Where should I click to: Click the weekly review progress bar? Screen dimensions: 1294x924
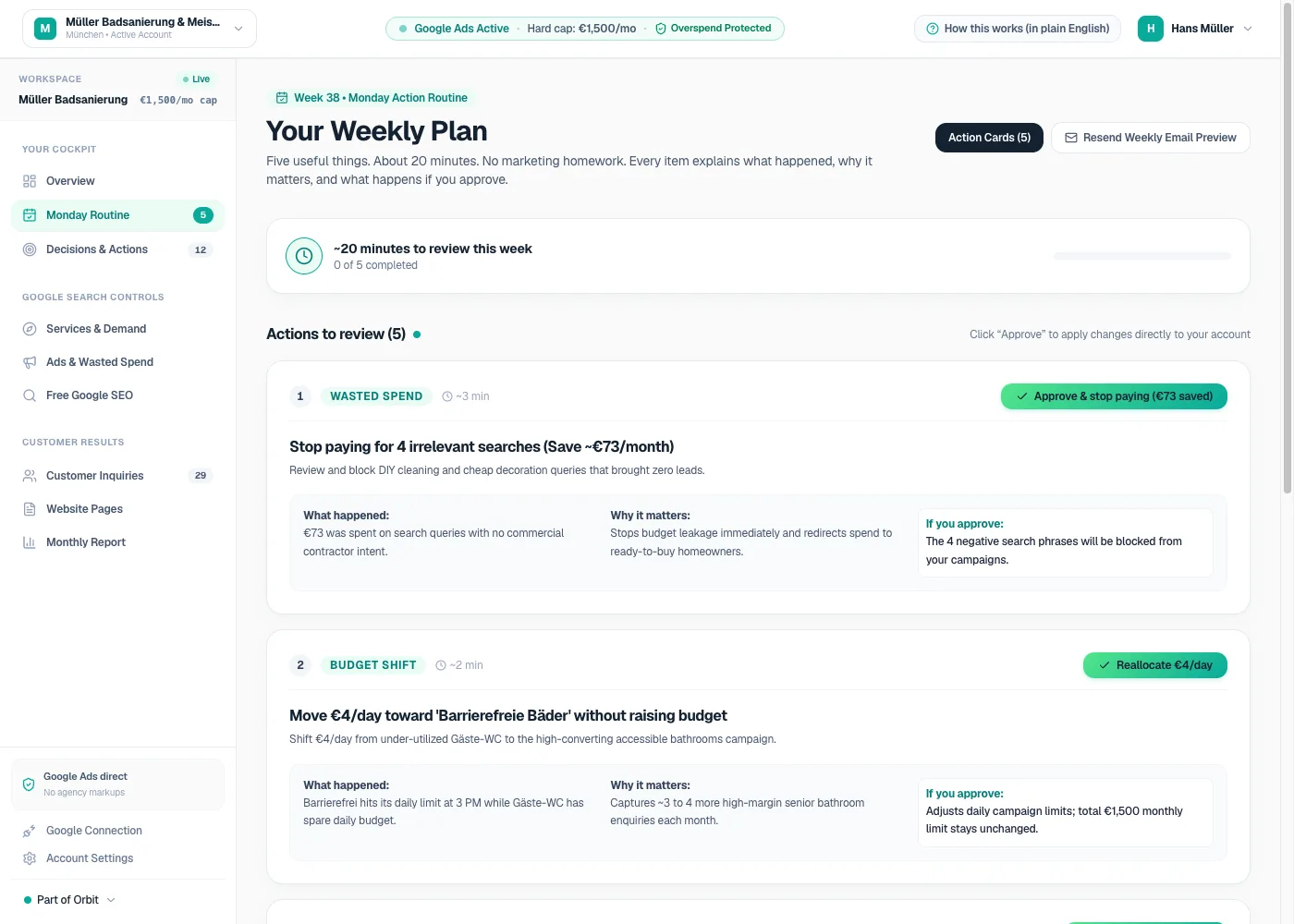tap(1142, 256)
